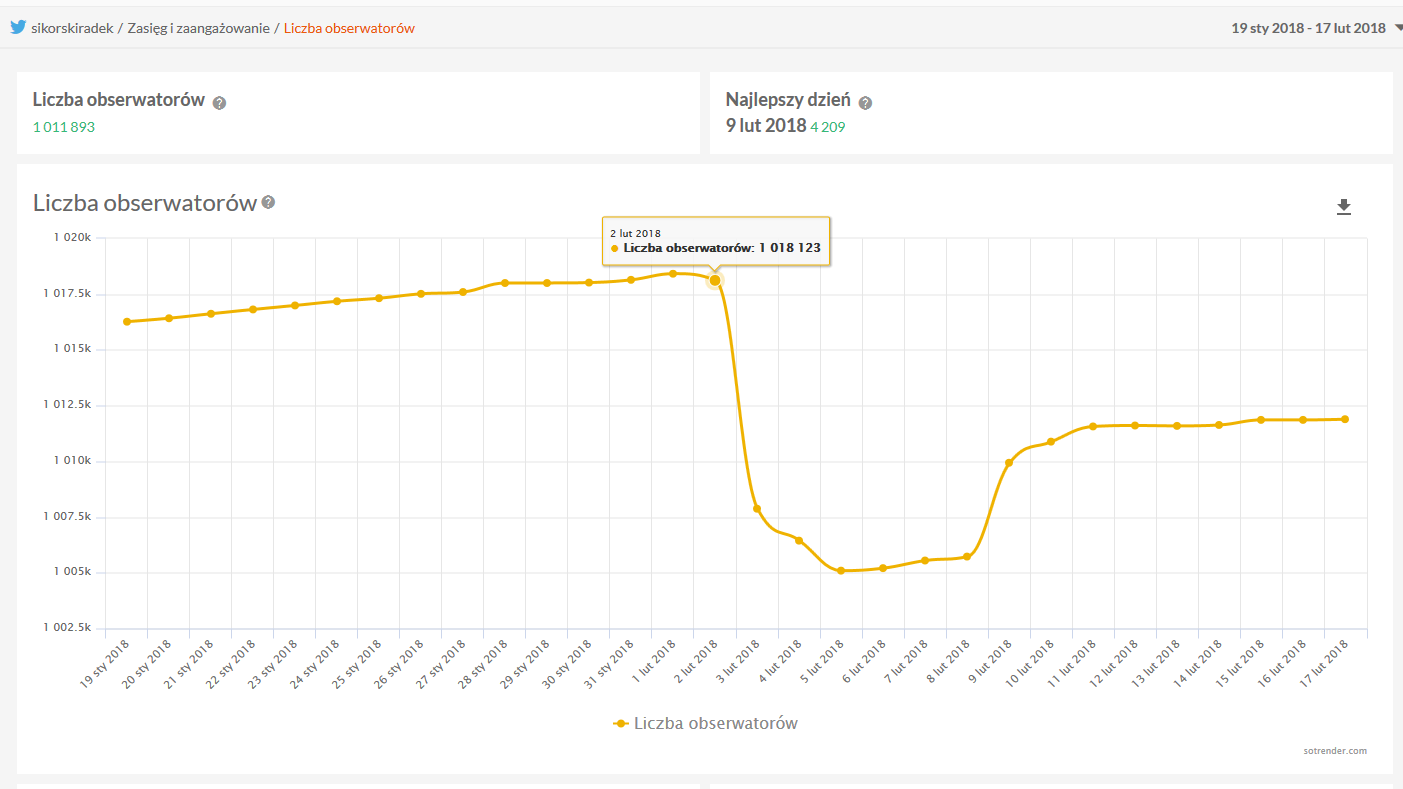Select the 28 sty 2018 data point

point(505,283)
